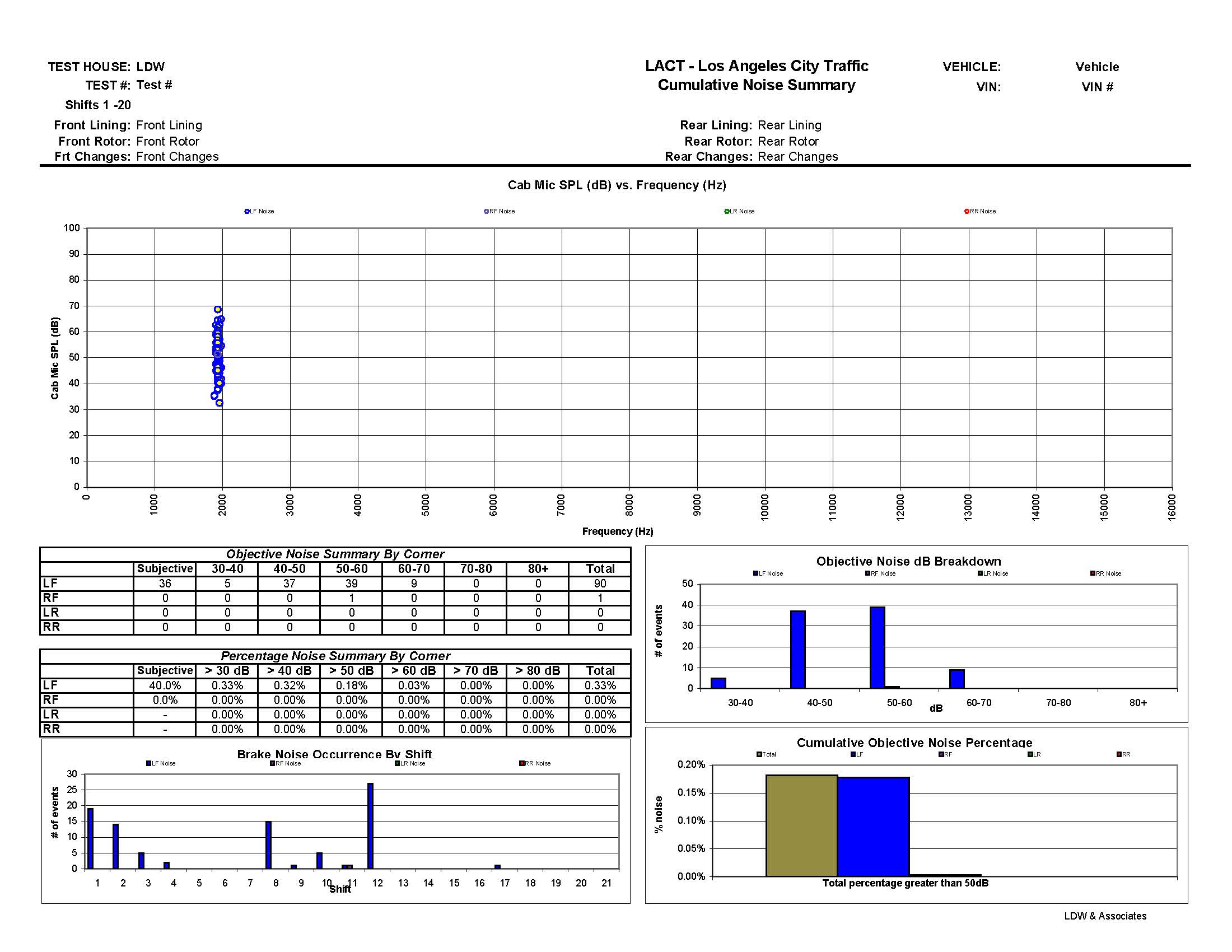Viewport: 1232px width, 952px height.
Task: Select the Total legend swatch in Cumulative Percentage chart
Action: tap(759, 754)
